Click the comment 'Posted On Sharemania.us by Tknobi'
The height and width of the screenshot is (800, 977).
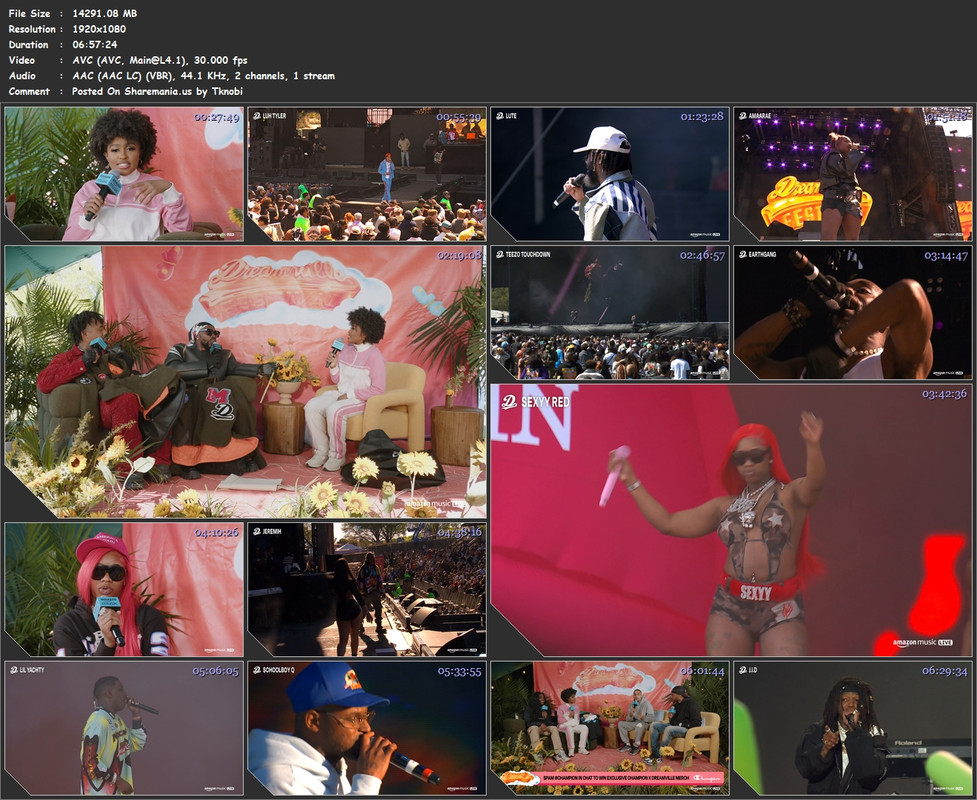point(157,91)
